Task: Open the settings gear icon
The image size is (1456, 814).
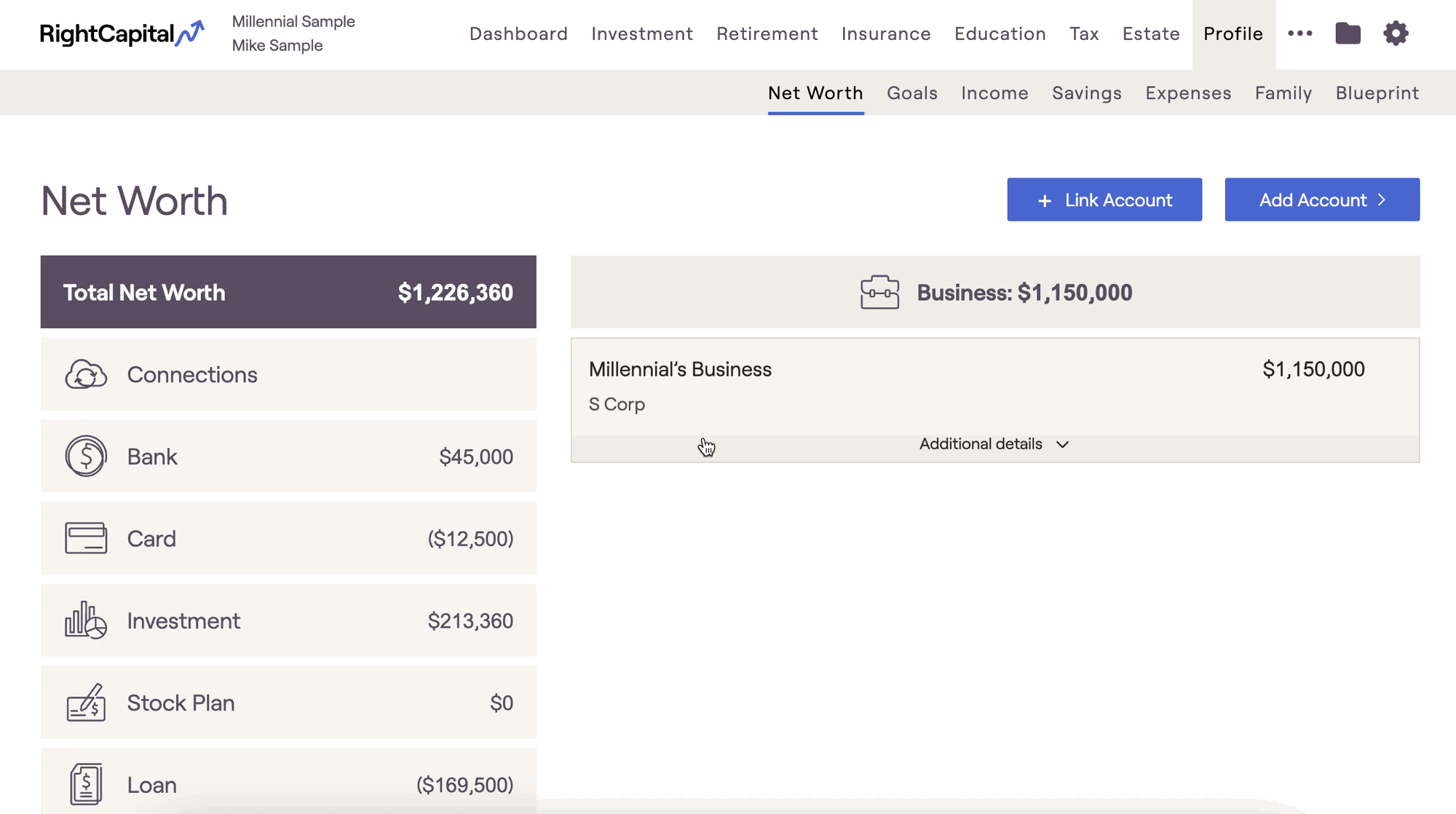Action: click(1396, 33)
